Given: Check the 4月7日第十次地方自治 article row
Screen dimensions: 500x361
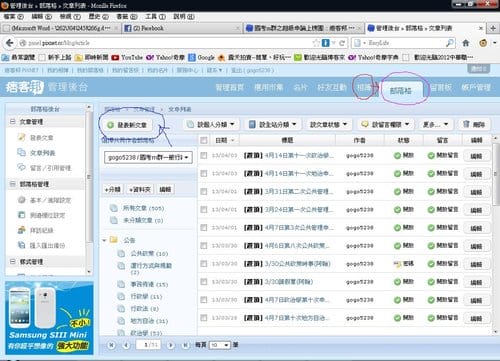Looking at the screenshot, I should click(204, 318).
